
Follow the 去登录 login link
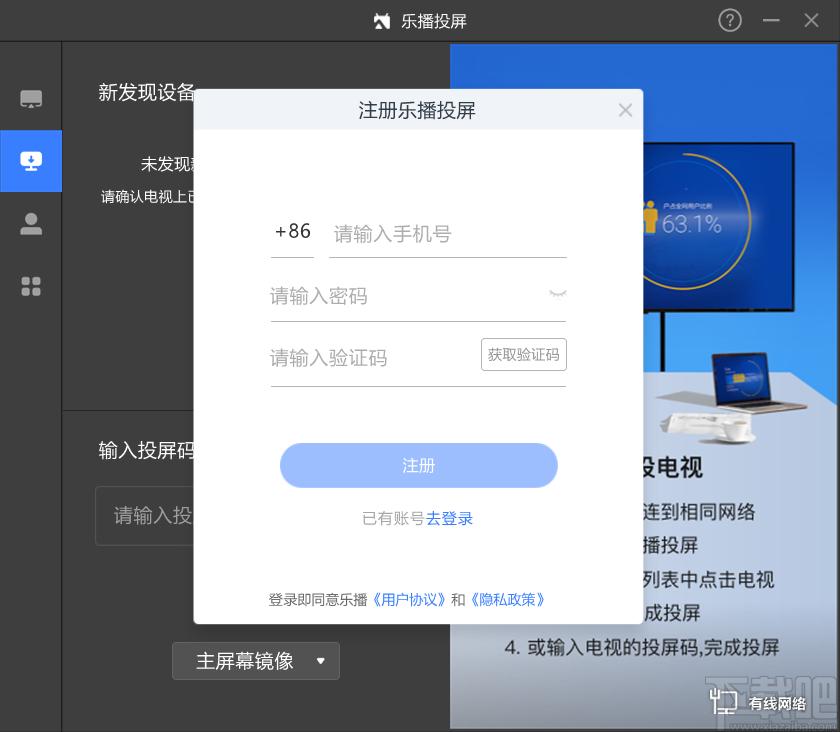(449, 518)
